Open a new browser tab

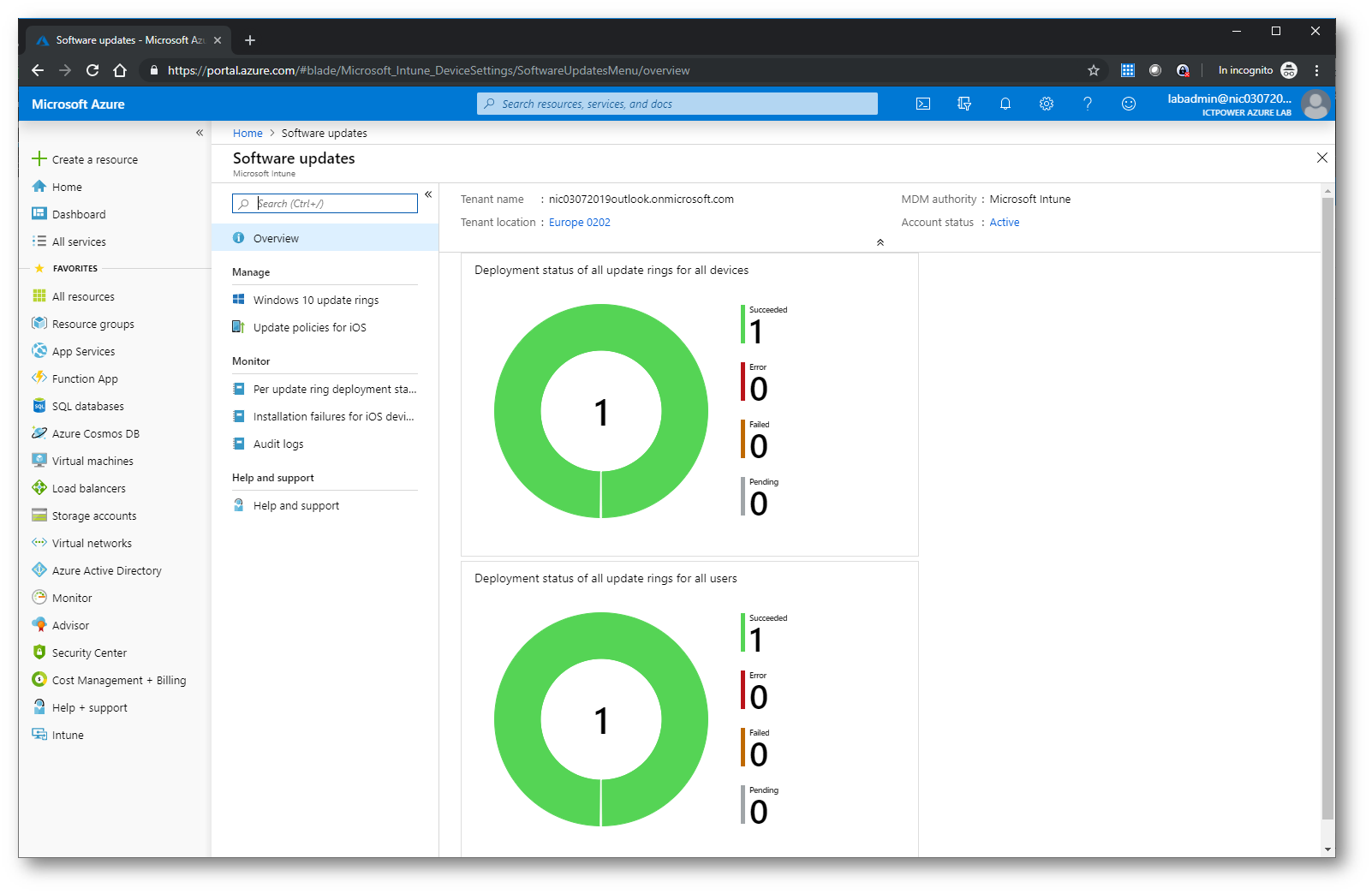[x=250, y=40]
